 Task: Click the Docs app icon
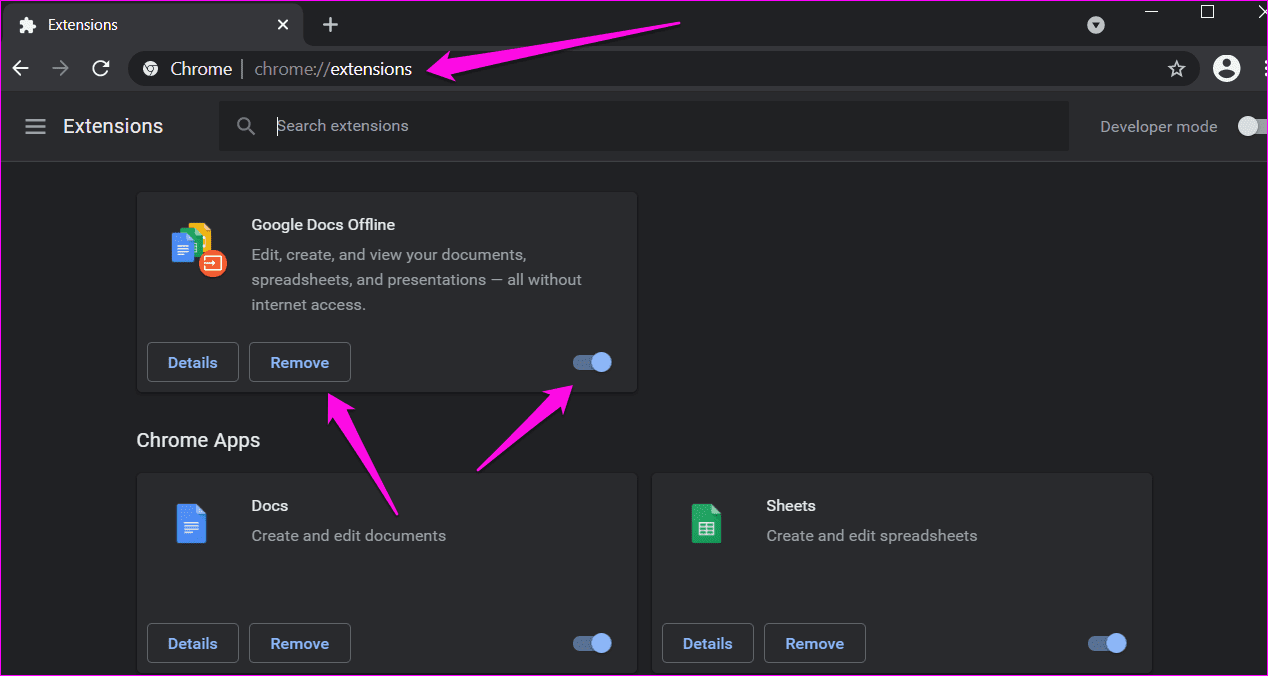coord(191,522)
